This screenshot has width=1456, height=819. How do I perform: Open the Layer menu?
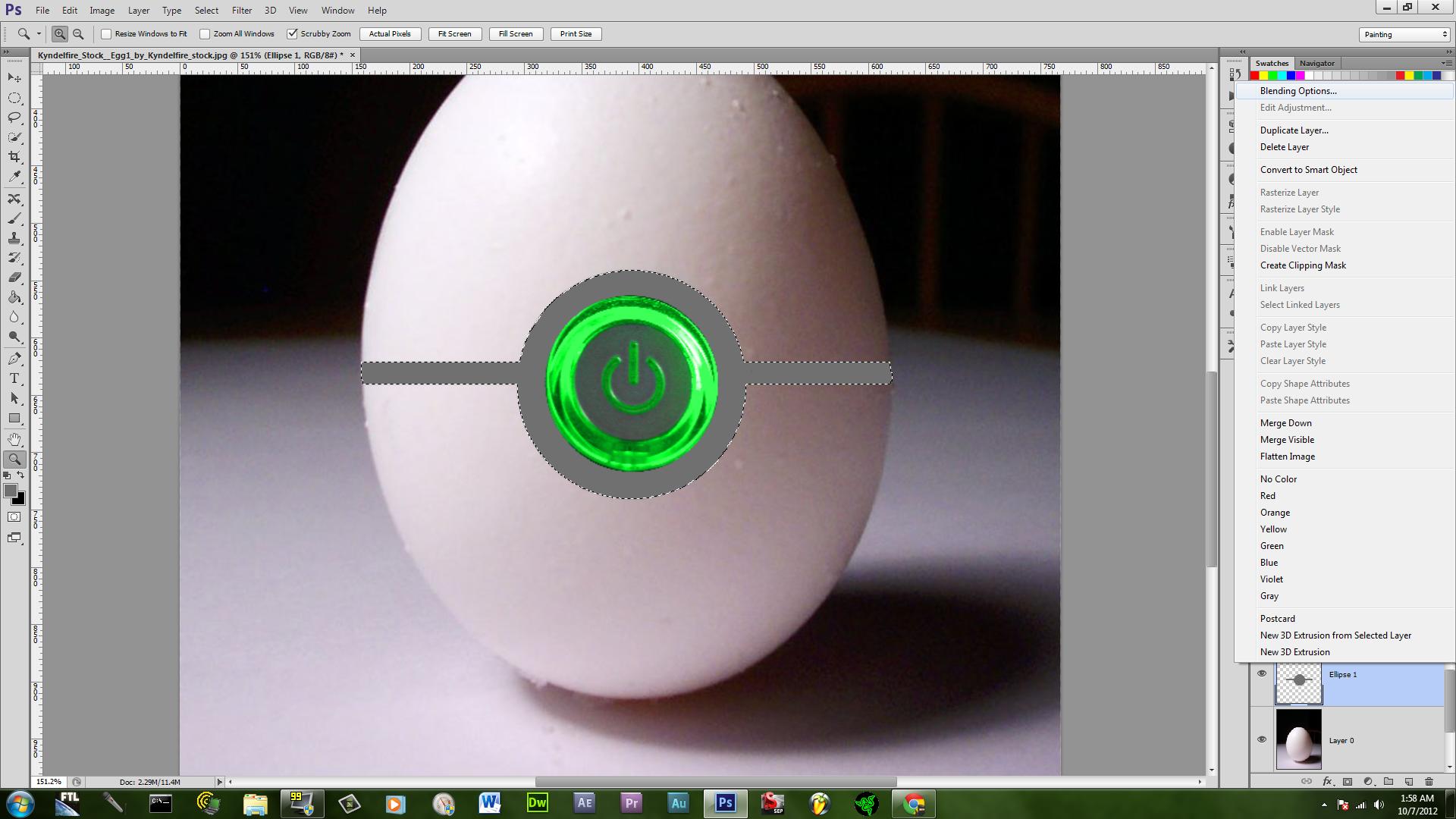click(x=139, y=11)
